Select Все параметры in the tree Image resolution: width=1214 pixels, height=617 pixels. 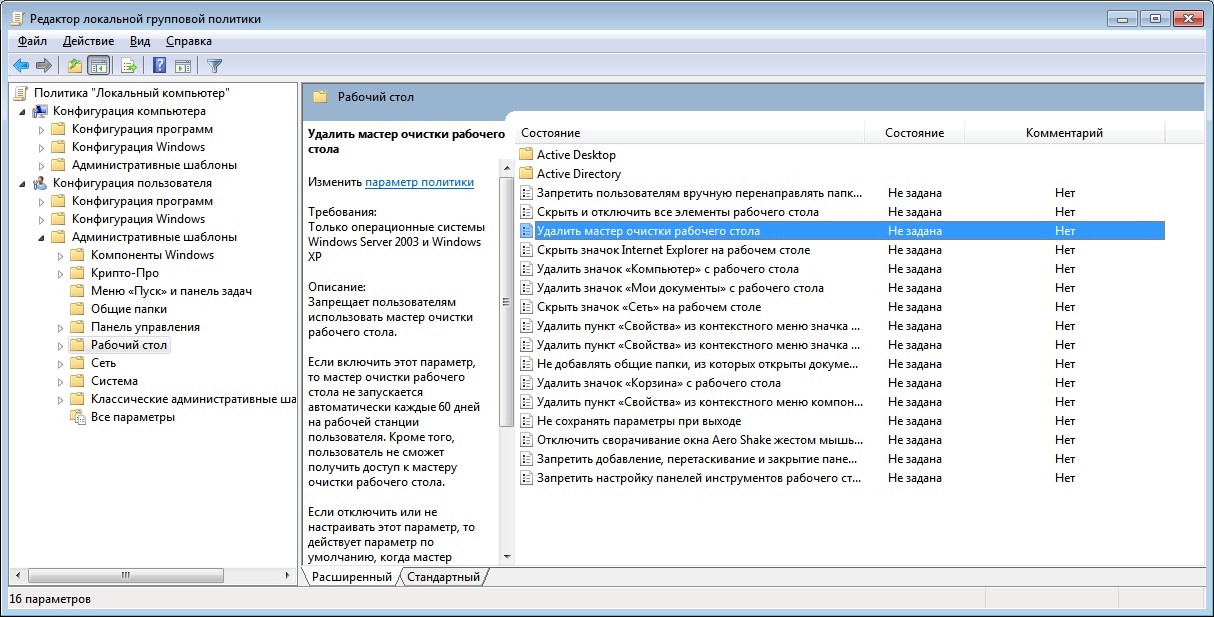click(x=133, y=417)
